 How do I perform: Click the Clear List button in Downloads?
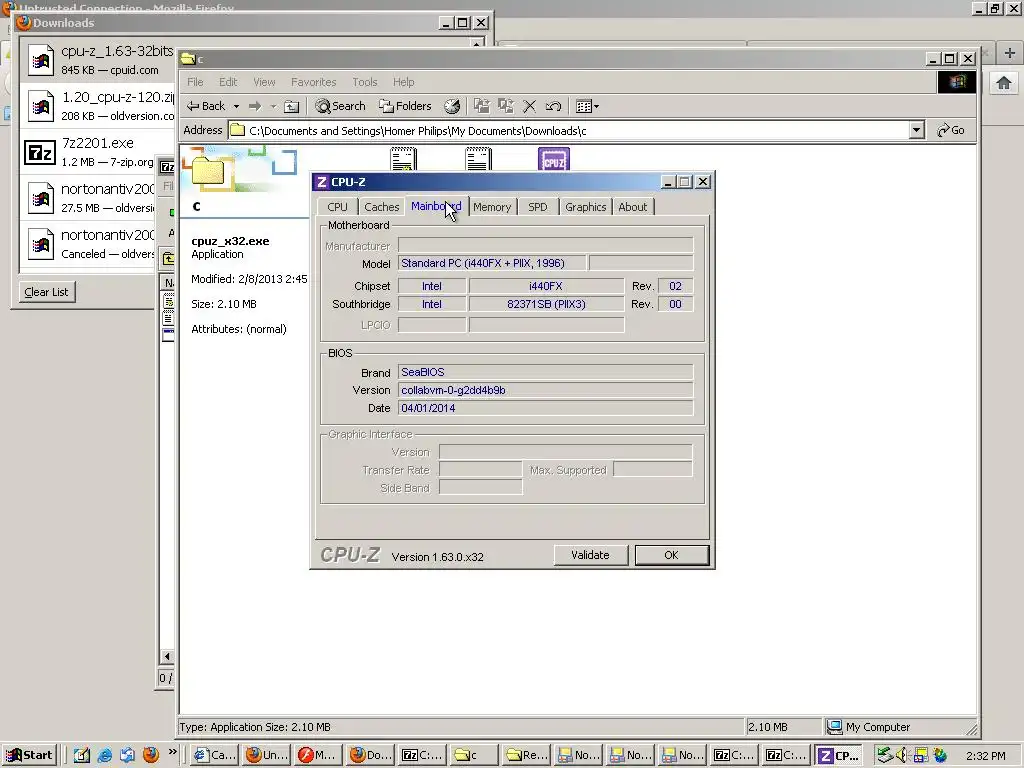pyautogui.click(x=46, y=292)
